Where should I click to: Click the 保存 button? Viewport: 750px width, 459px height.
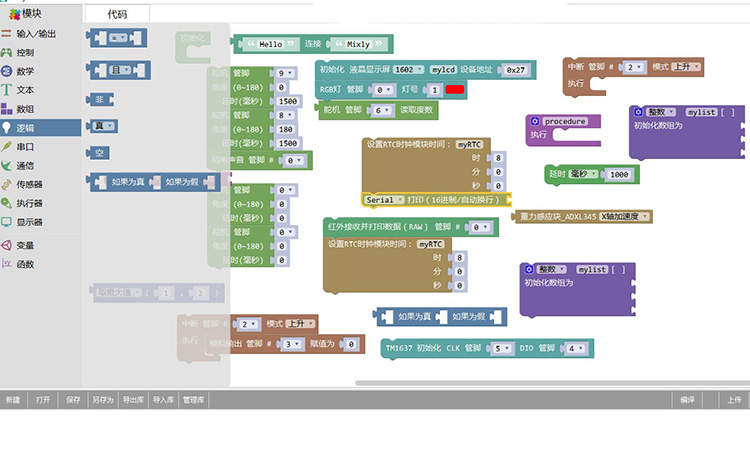(73, 400)
